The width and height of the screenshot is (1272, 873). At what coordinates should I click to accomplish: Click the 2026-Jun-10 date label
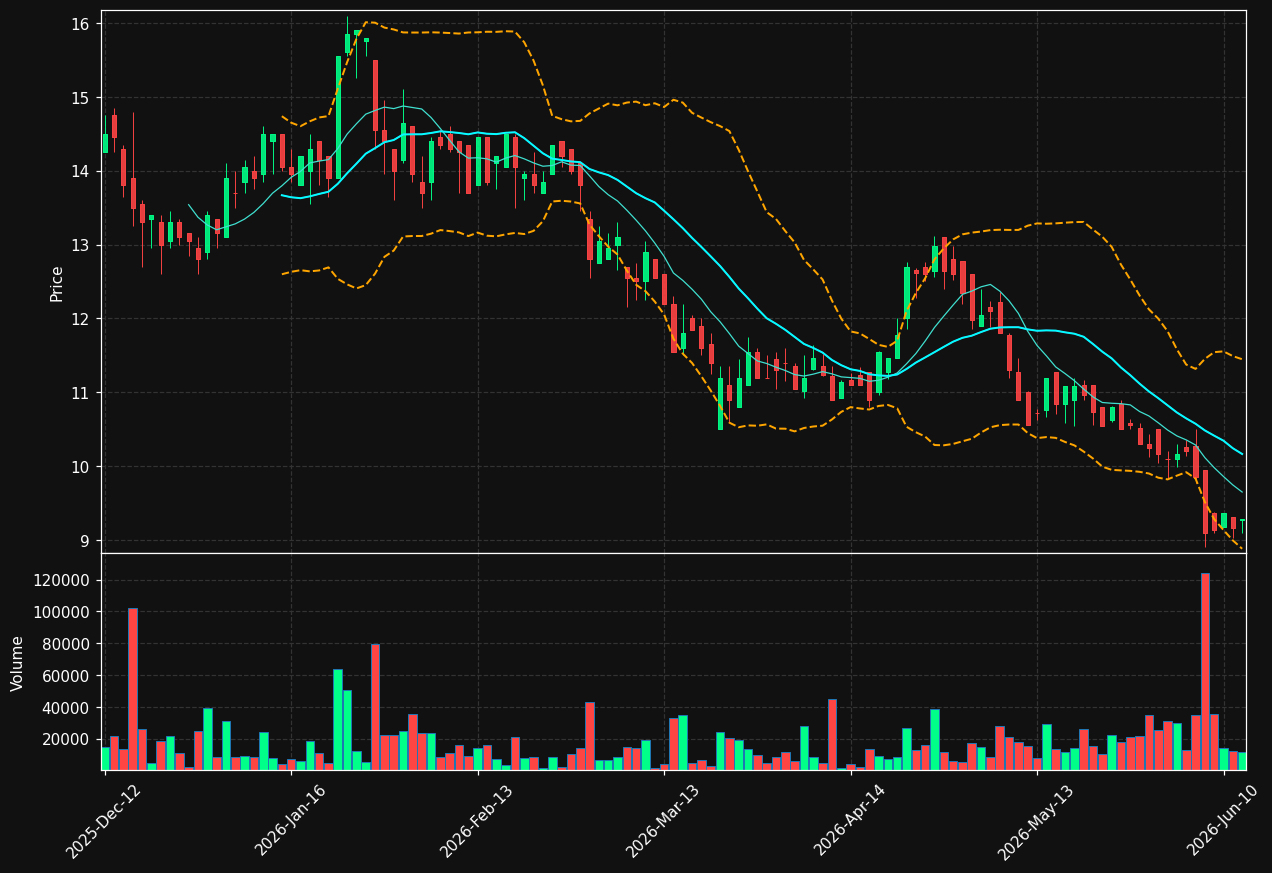[x=1223, y=821]
